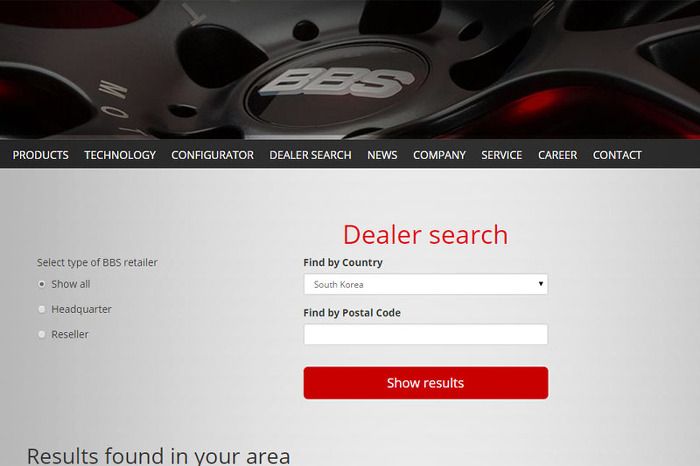Click the dropdown arrow next to South Korea
This screenshot has width=700, height=466.
[541, 284]
